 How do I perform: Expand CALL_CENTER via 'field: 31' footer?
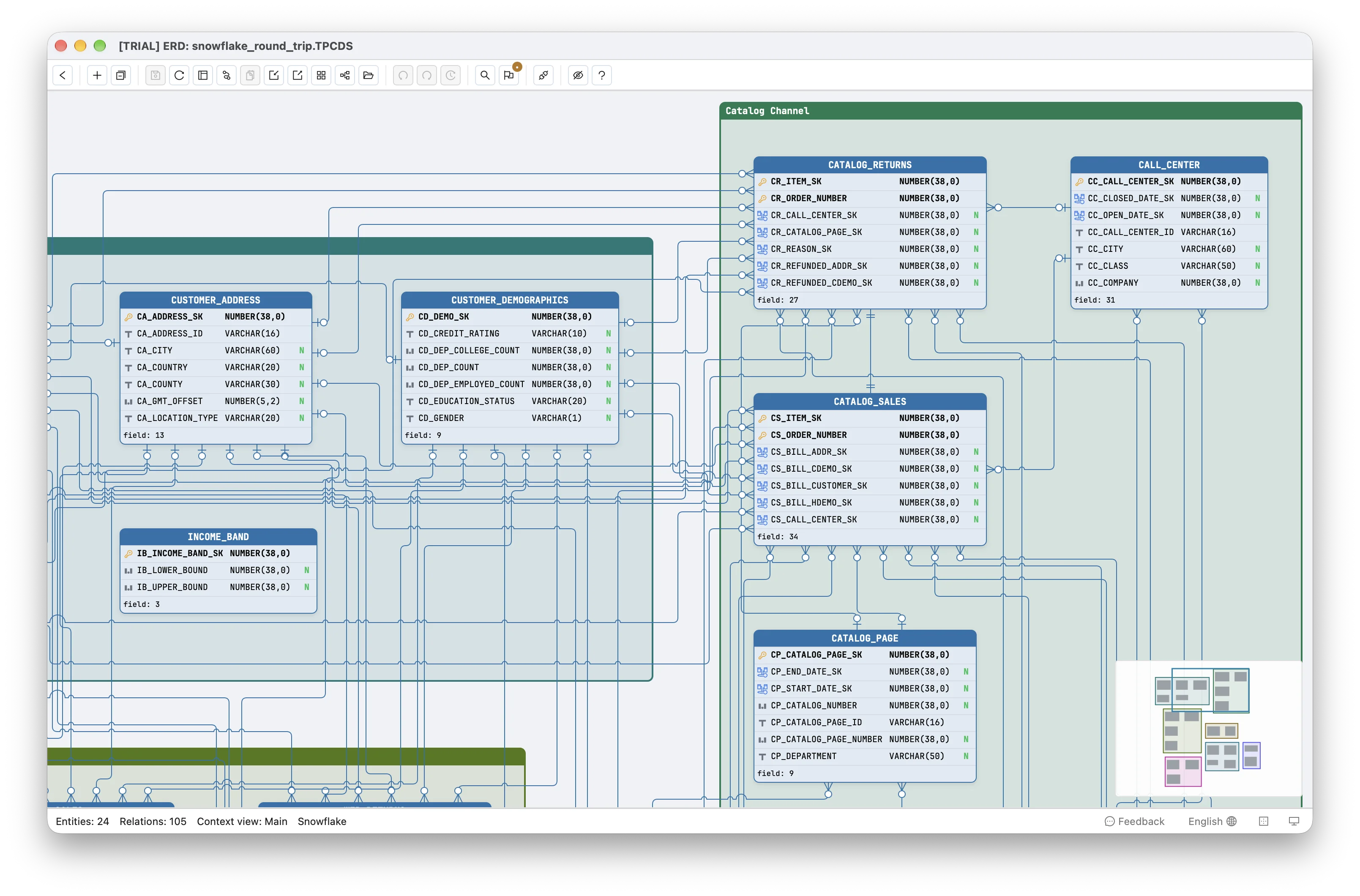point(1169,300)
